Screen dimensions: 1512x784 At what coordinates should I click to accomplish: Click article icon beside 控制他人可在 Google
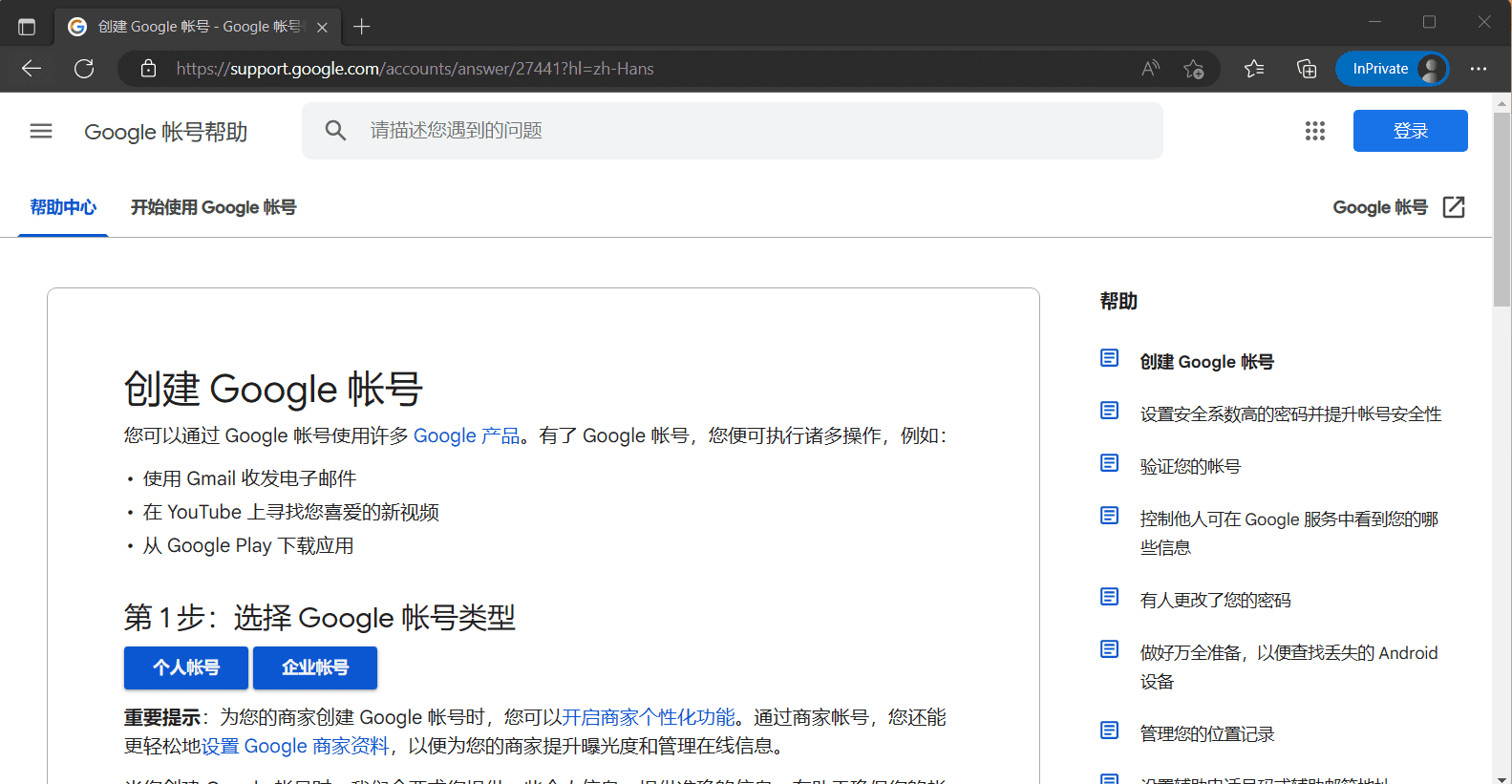(x=1109, y=516)
